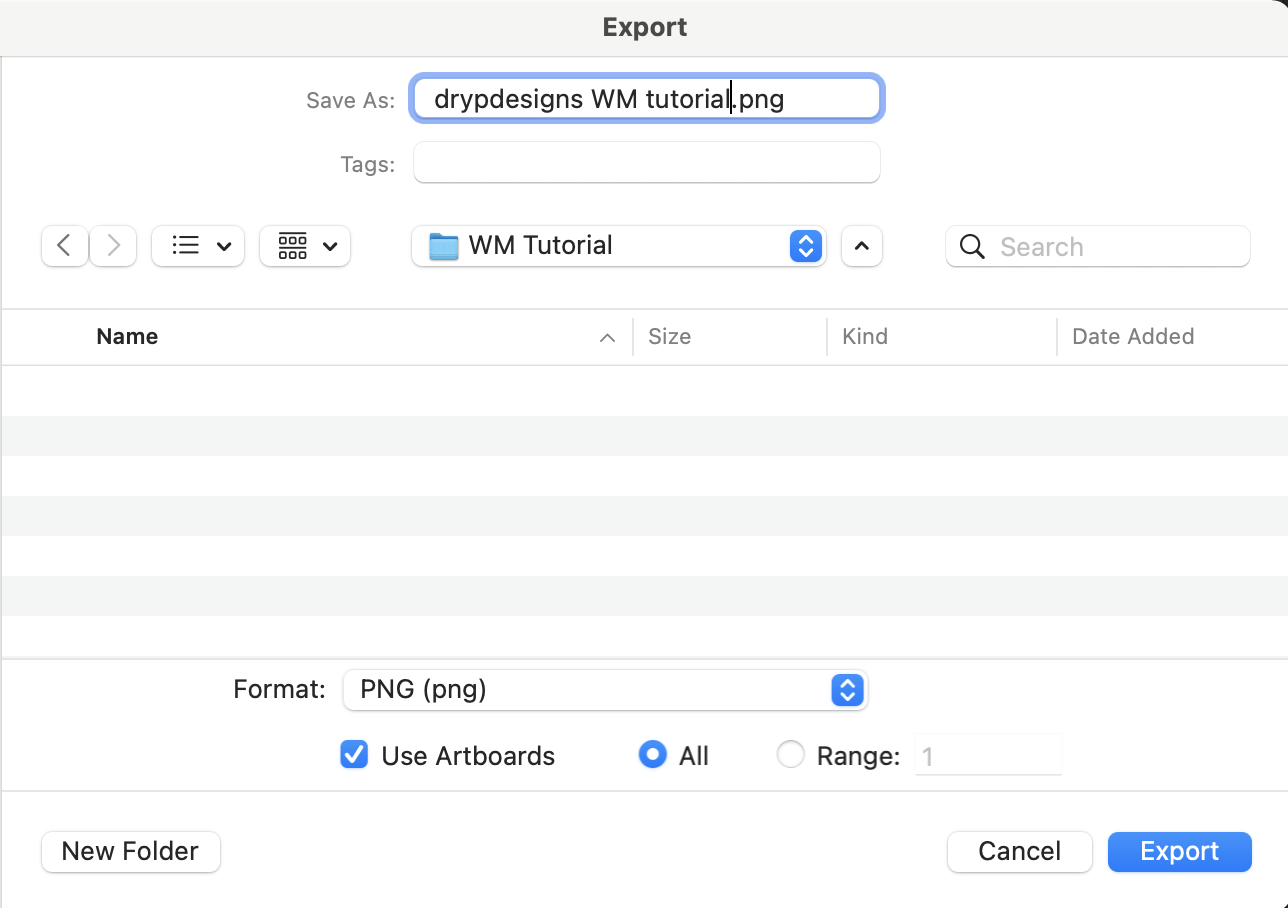Click the Cancel button
The image size is (1288, 908).
tap(1019, 851)
